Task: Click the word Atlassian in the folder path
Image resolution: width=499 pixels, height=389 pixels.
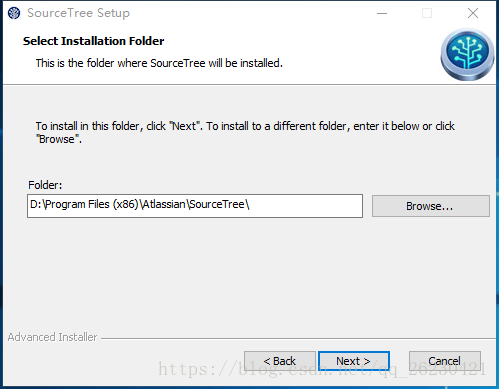Action: coord(164,204)
